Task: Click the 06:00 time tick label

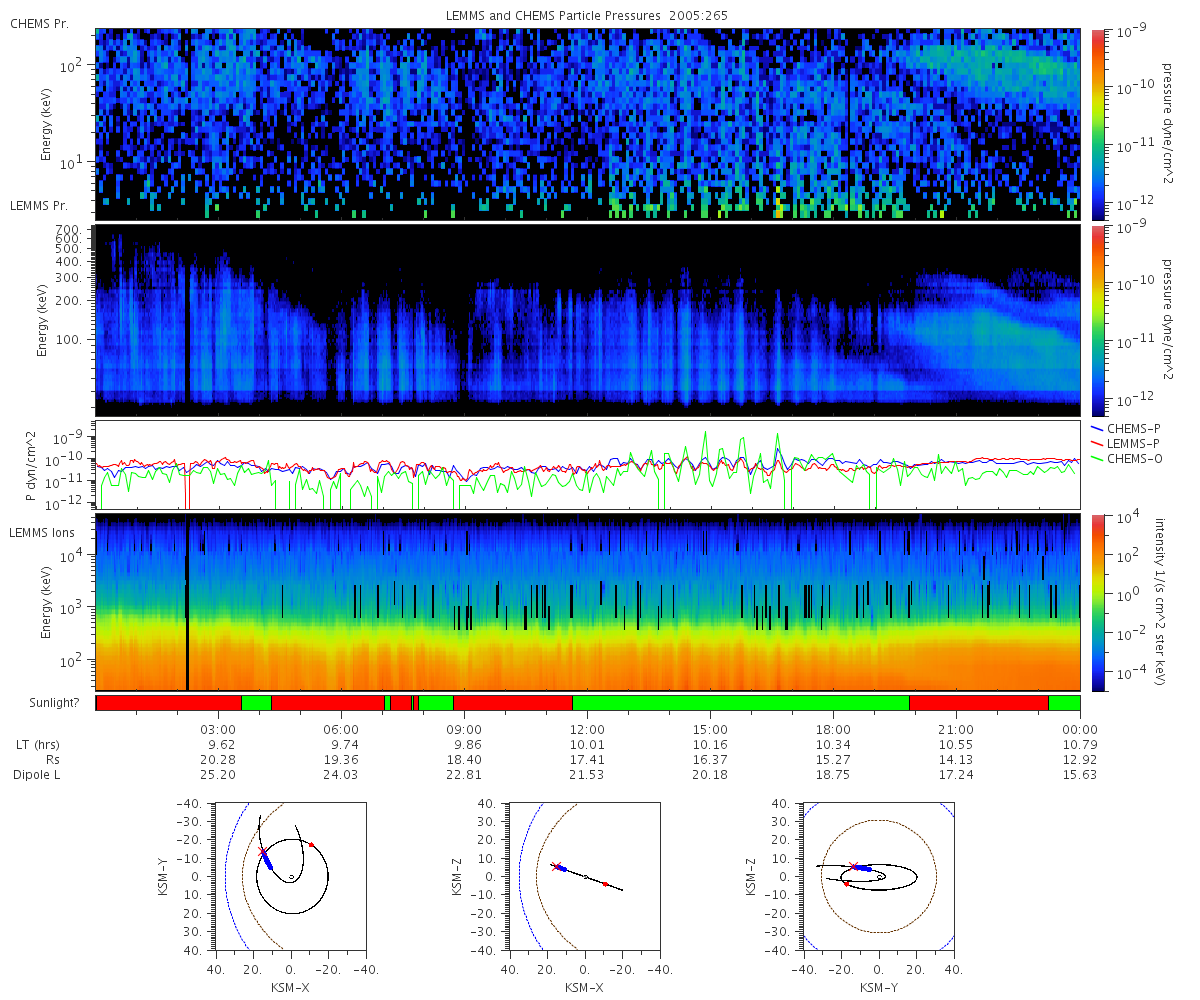Action: 343,731
